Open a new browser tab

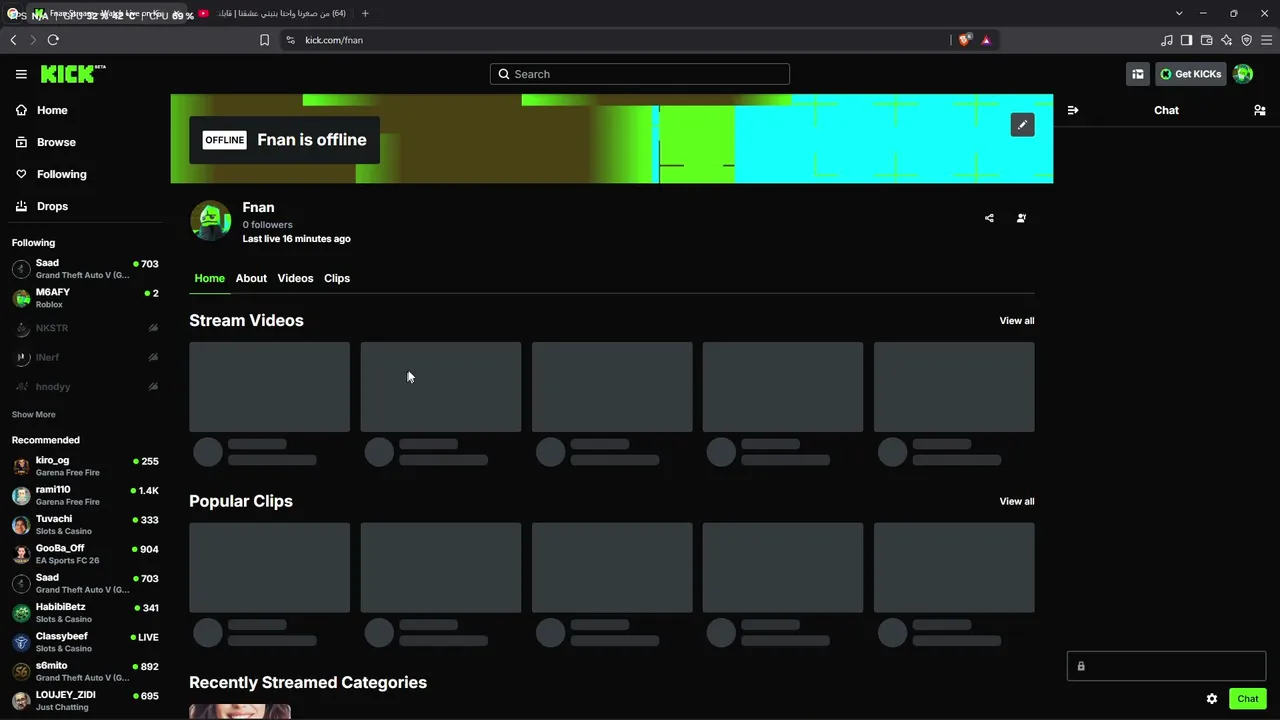click(x=365, y=13)
